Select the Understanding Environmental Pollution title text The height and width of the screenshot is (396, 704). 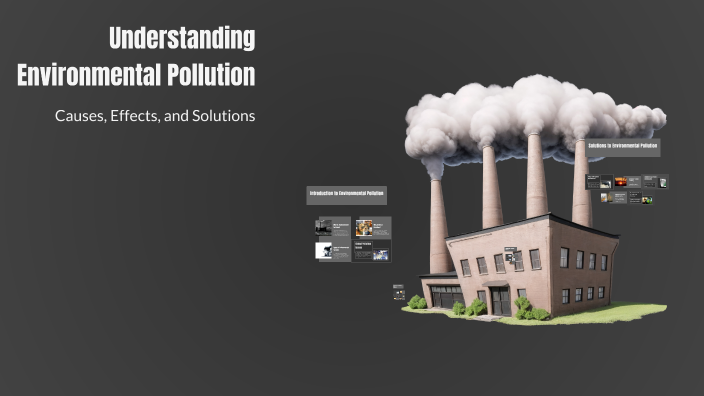136,56
